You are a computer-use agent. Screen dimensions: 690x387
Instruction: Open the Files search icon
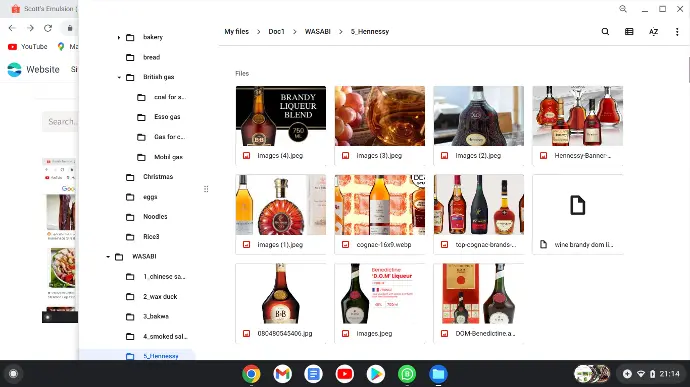coord(606,32)
